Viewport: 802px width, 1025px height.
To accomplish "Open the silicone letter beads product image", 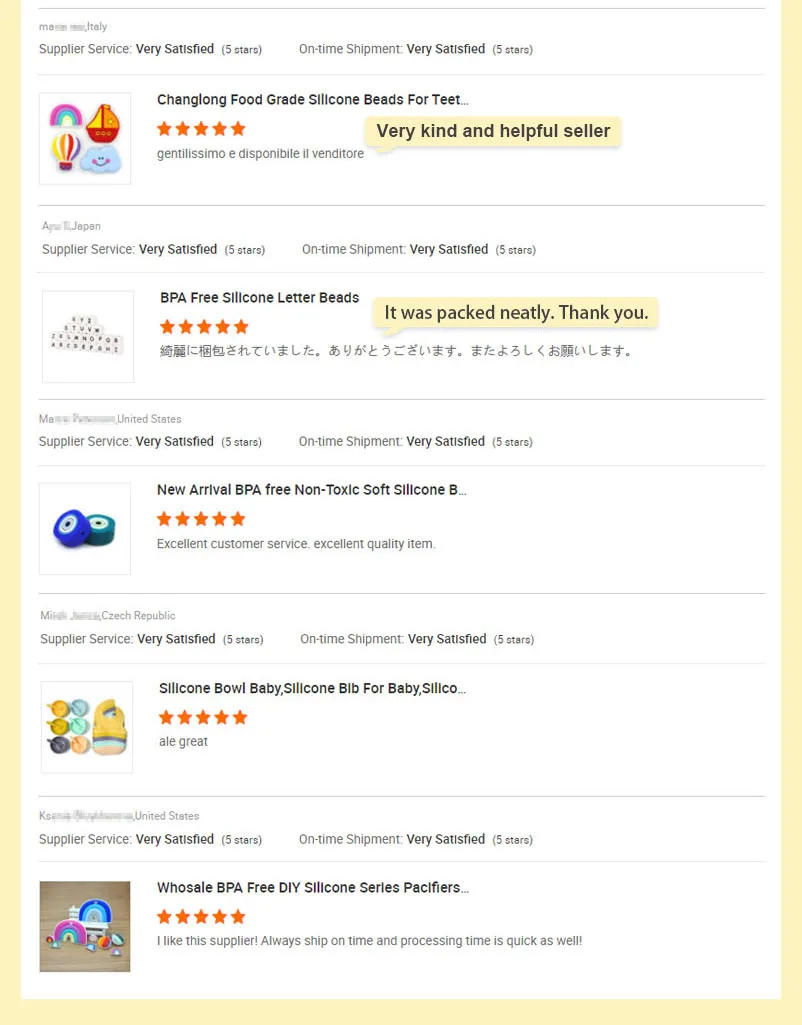I will [88, 337].
